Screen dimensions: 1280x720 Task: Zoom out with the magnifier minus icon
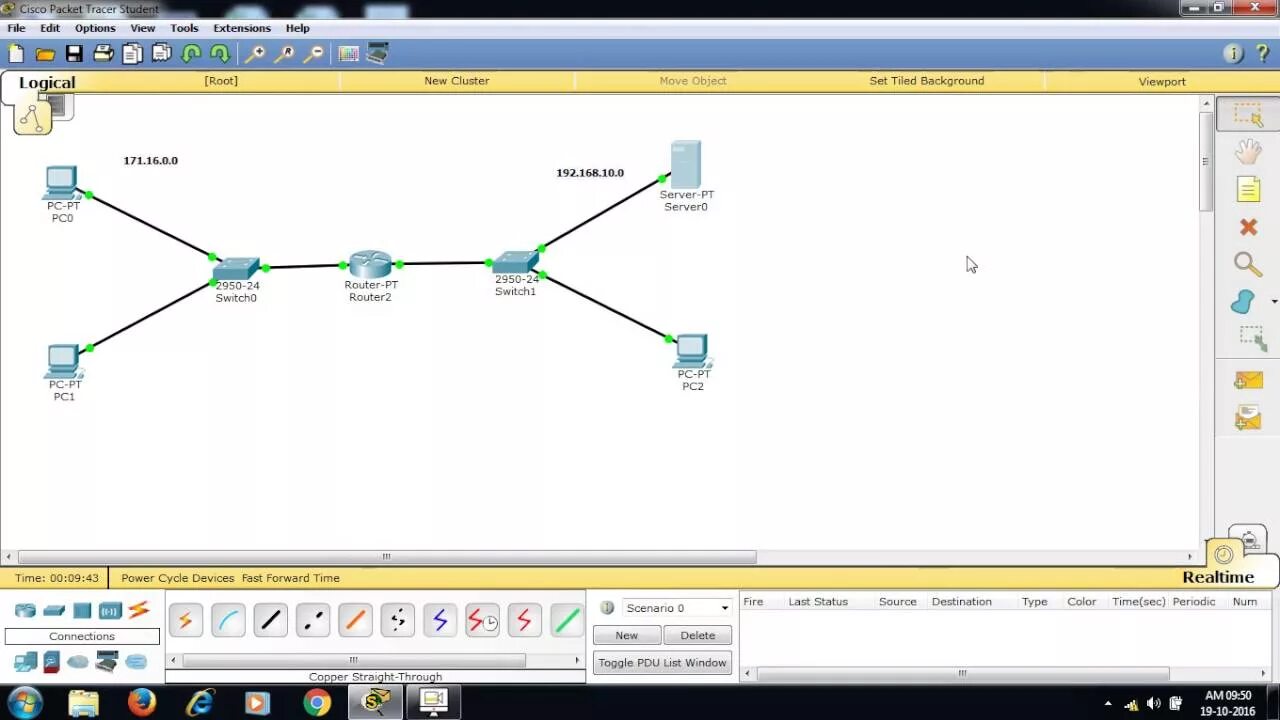point(314,54)
